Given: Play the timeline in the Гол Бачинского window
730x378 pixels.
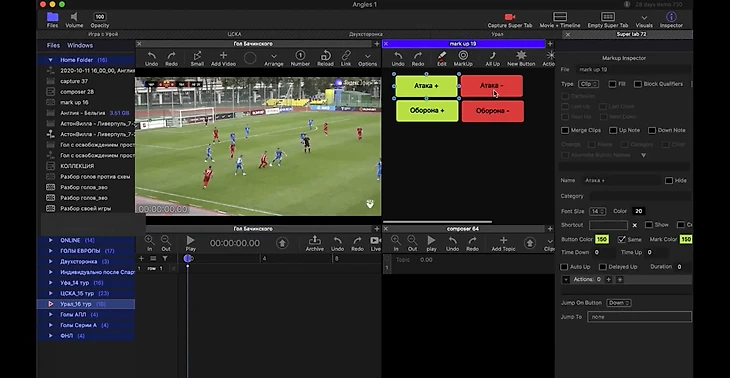Looking at the screenshot, I should pyautogui.click(x=190, y=243).
